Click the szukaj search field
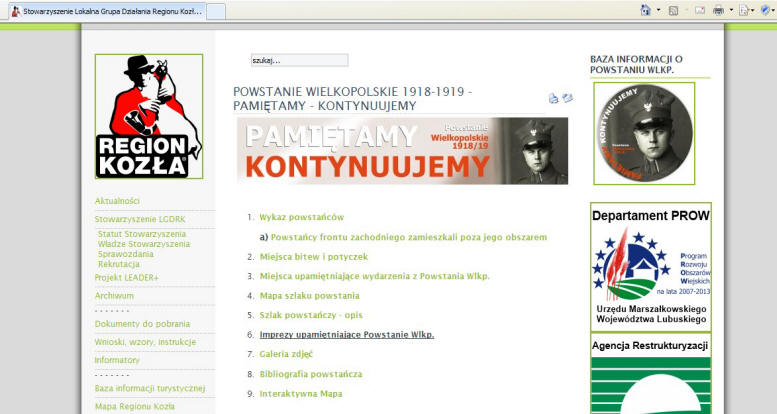Viewport: 777px width, 414px height. (x=299, y=60)
